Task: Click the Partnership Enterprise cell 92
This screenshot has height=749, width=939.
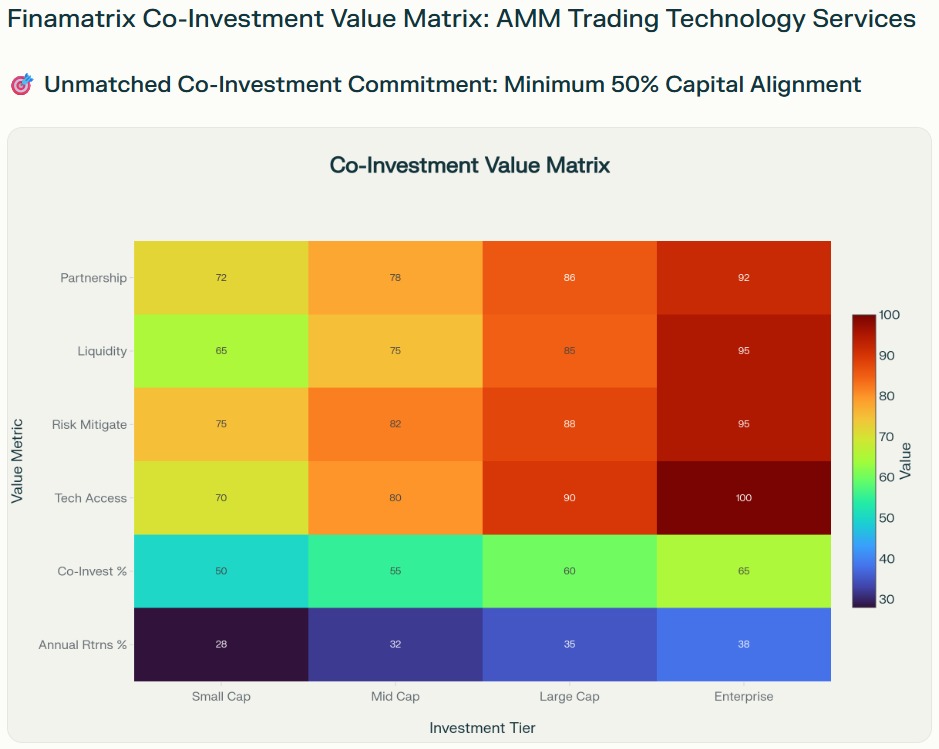Action: point(743,277)
